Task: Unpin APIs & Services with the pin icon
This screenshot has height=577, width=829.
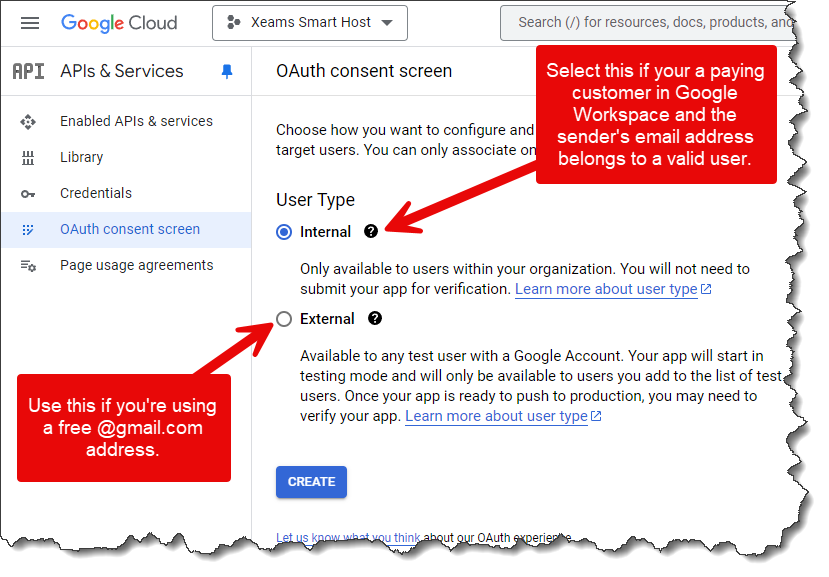Action: pyautogui.click(x=227, y=71)
